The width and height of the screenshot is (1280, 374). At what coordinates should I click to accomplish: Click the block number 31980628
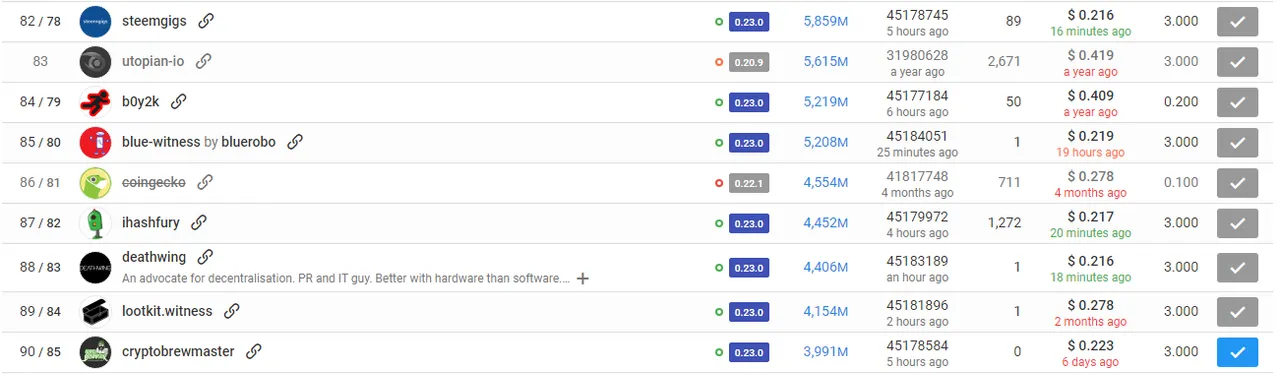[x=917, y=55]
